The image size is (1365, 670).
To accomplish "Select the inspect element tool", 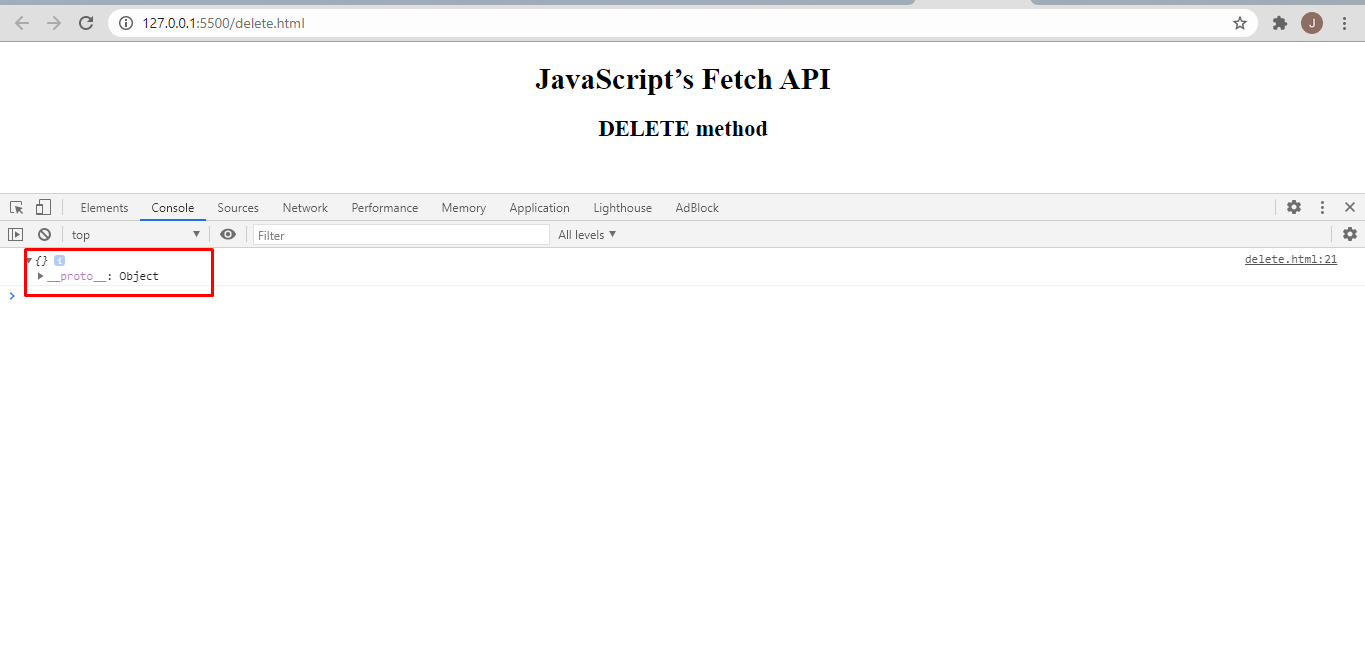I will click(x=15, y=206).
